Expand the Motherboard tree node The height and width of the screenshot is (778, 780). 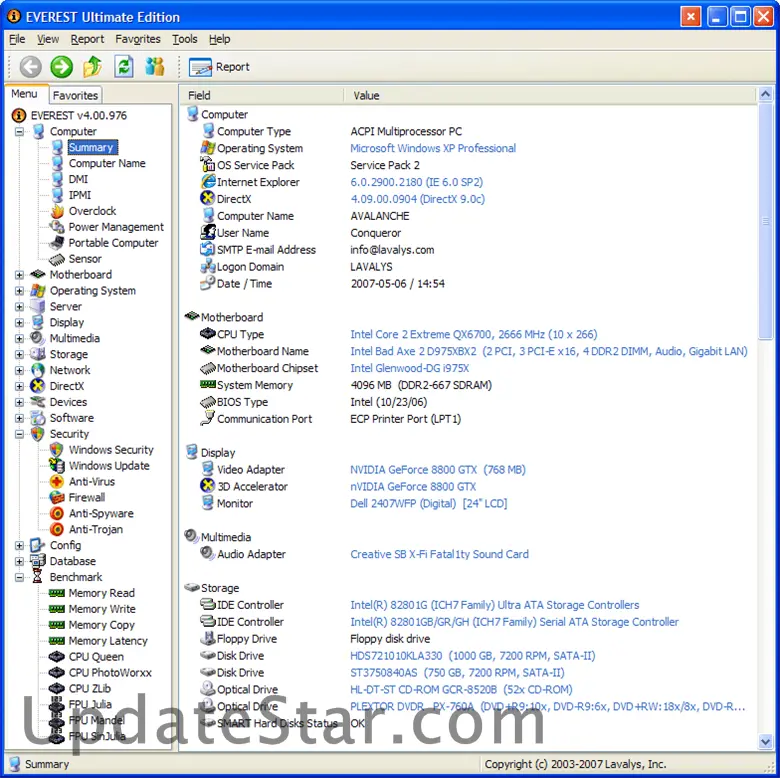pyautogui.click(x=19, y=275)
